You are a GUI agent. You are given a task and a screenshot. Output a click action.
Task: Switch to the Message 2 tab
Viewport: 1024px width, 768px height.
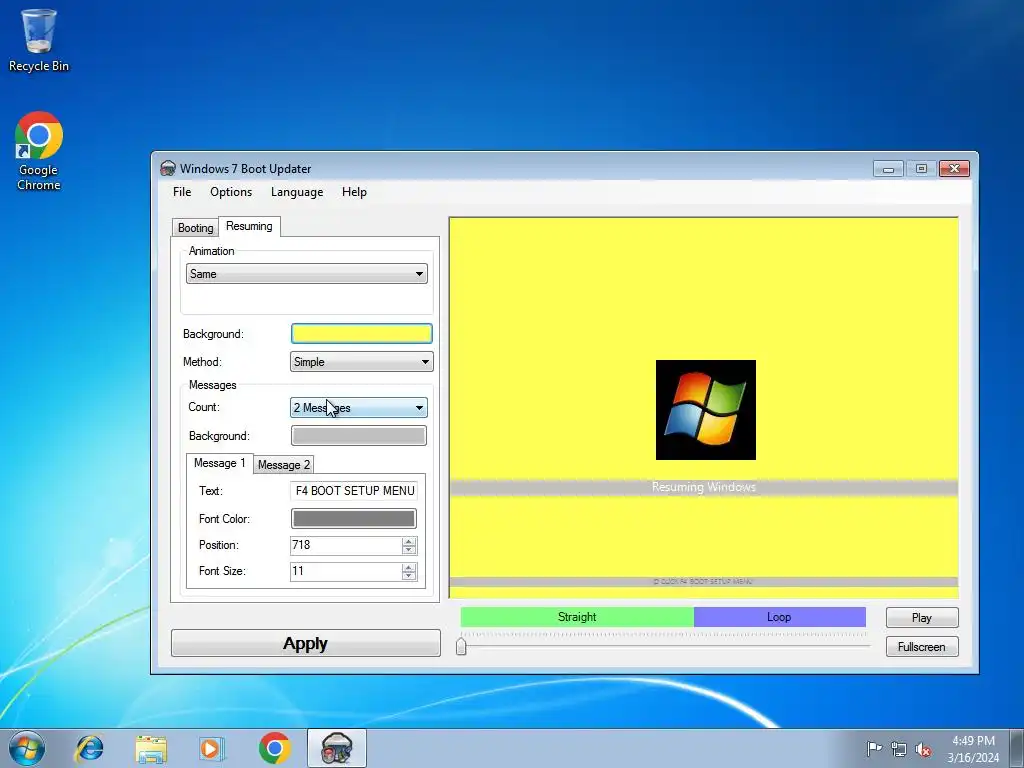point(283,464)
